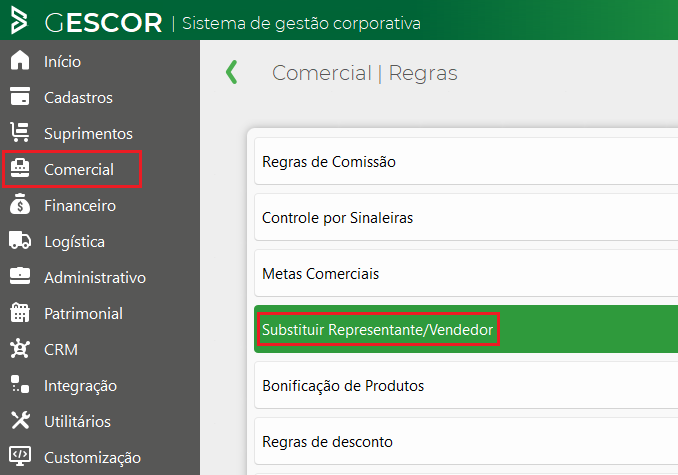
Task: Select Substituir Representante/Vendedor option
Action: click(466, 329)
